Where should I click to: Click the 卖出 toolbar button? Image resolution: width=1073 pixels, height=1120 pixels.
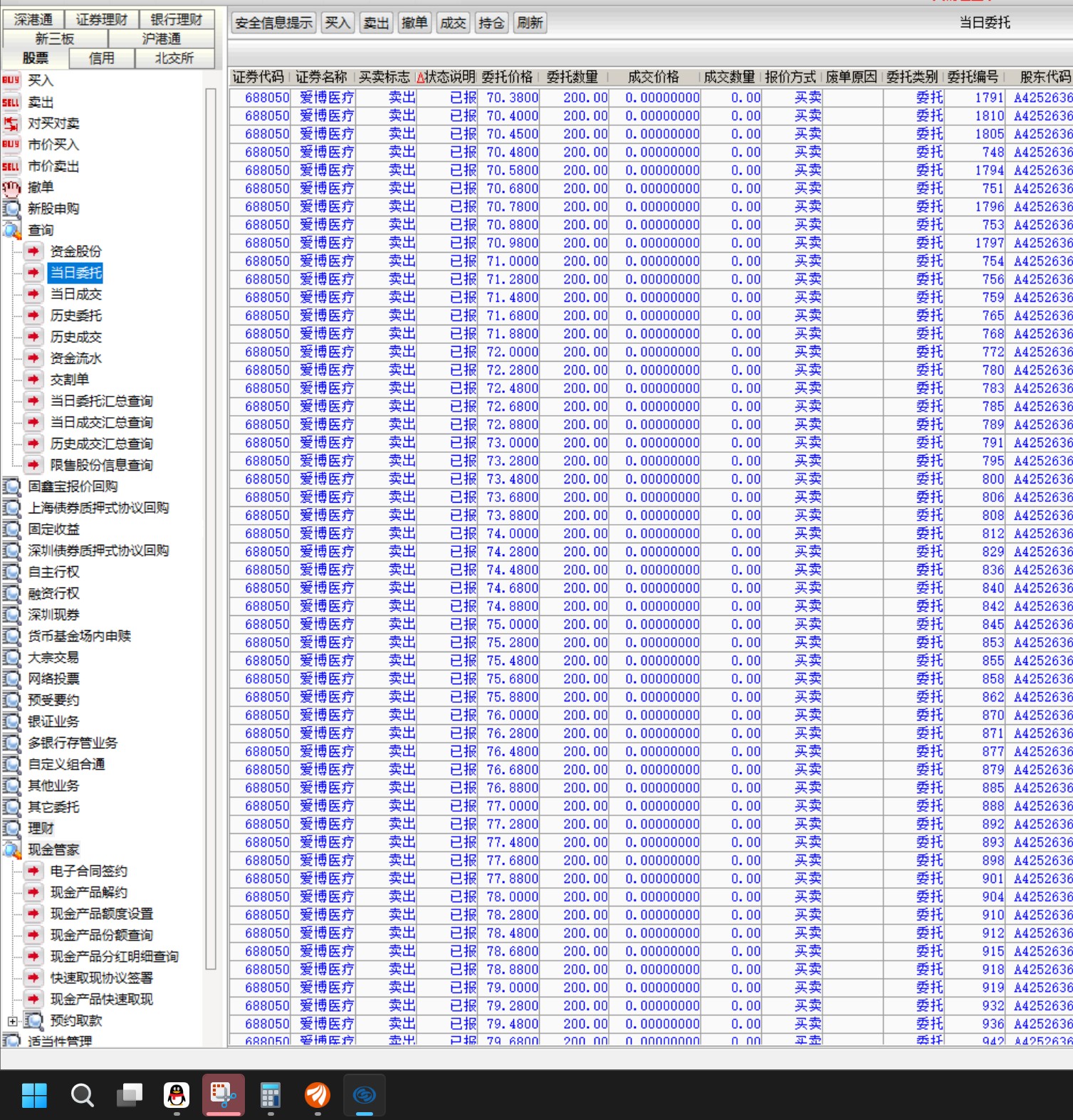coord(376,23)
